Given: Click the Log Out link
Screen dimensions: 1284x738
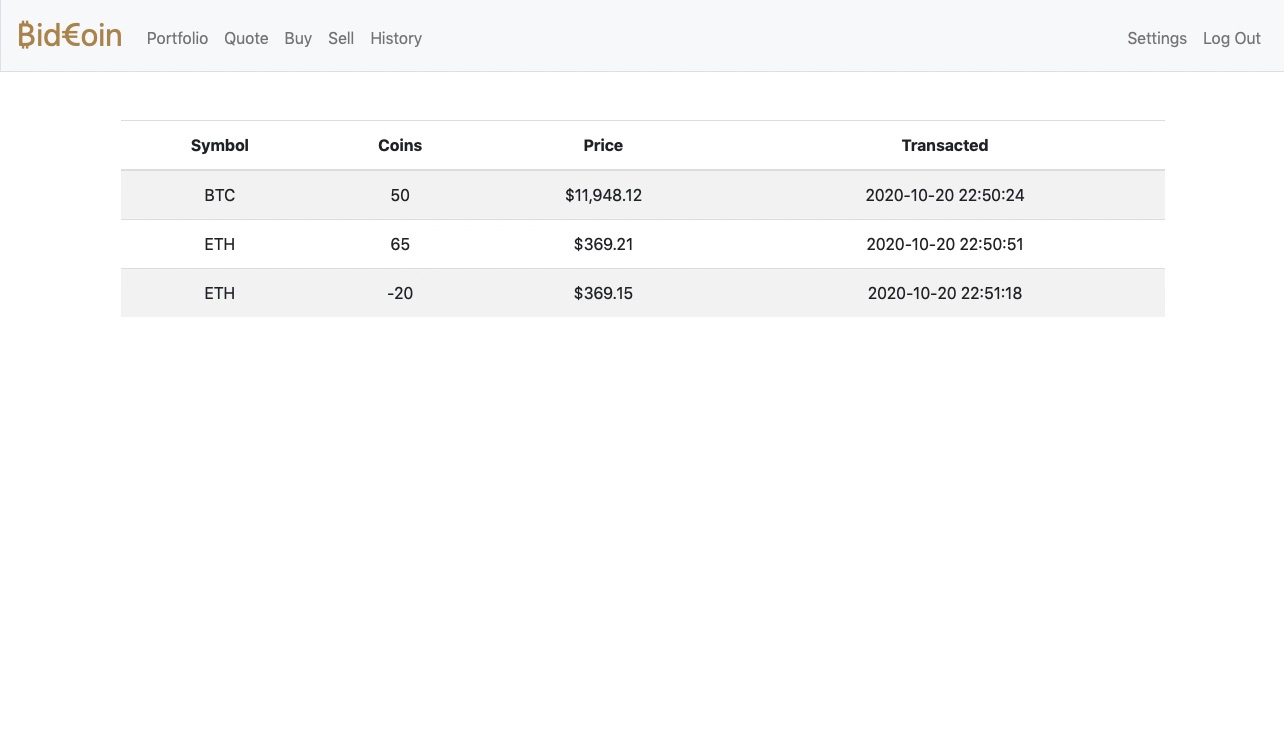Looking at the screenshot, I should coord(1231,38).
